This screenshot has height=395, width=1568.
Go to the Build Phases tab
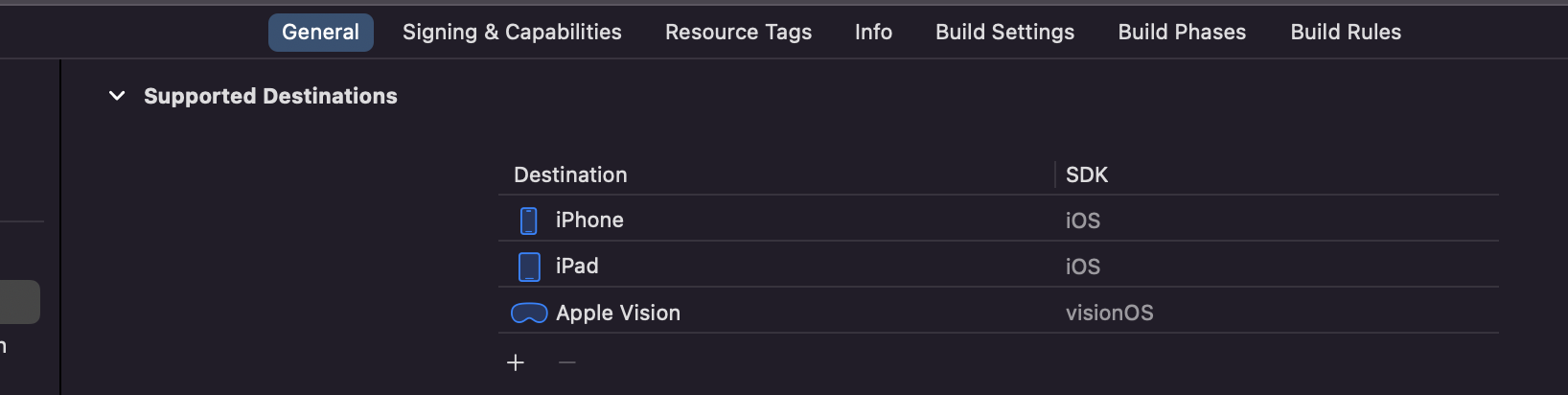(x=1182, y=33)
